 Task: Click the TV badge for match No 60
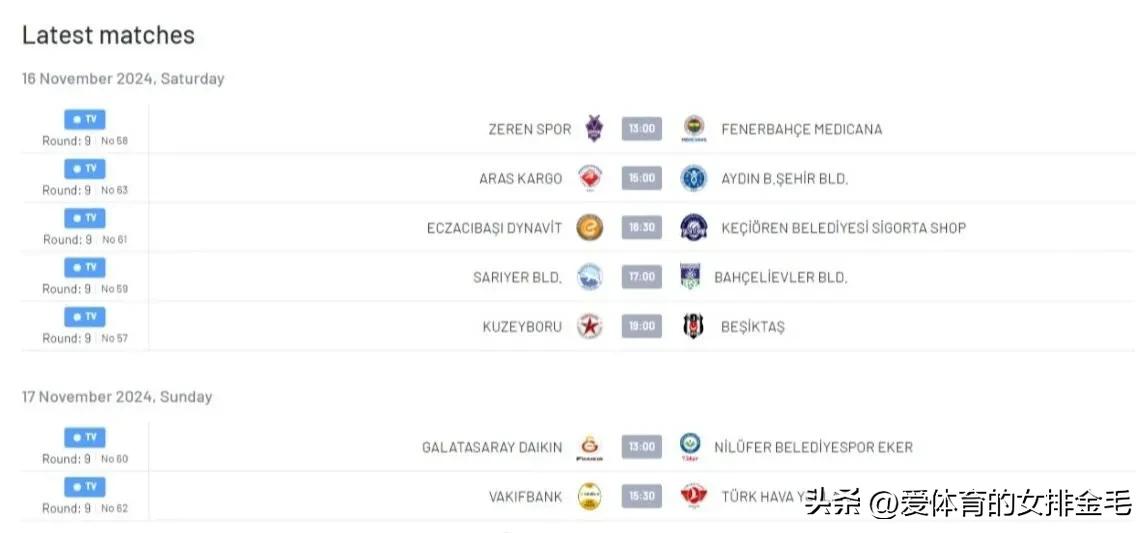coord(85,438)
